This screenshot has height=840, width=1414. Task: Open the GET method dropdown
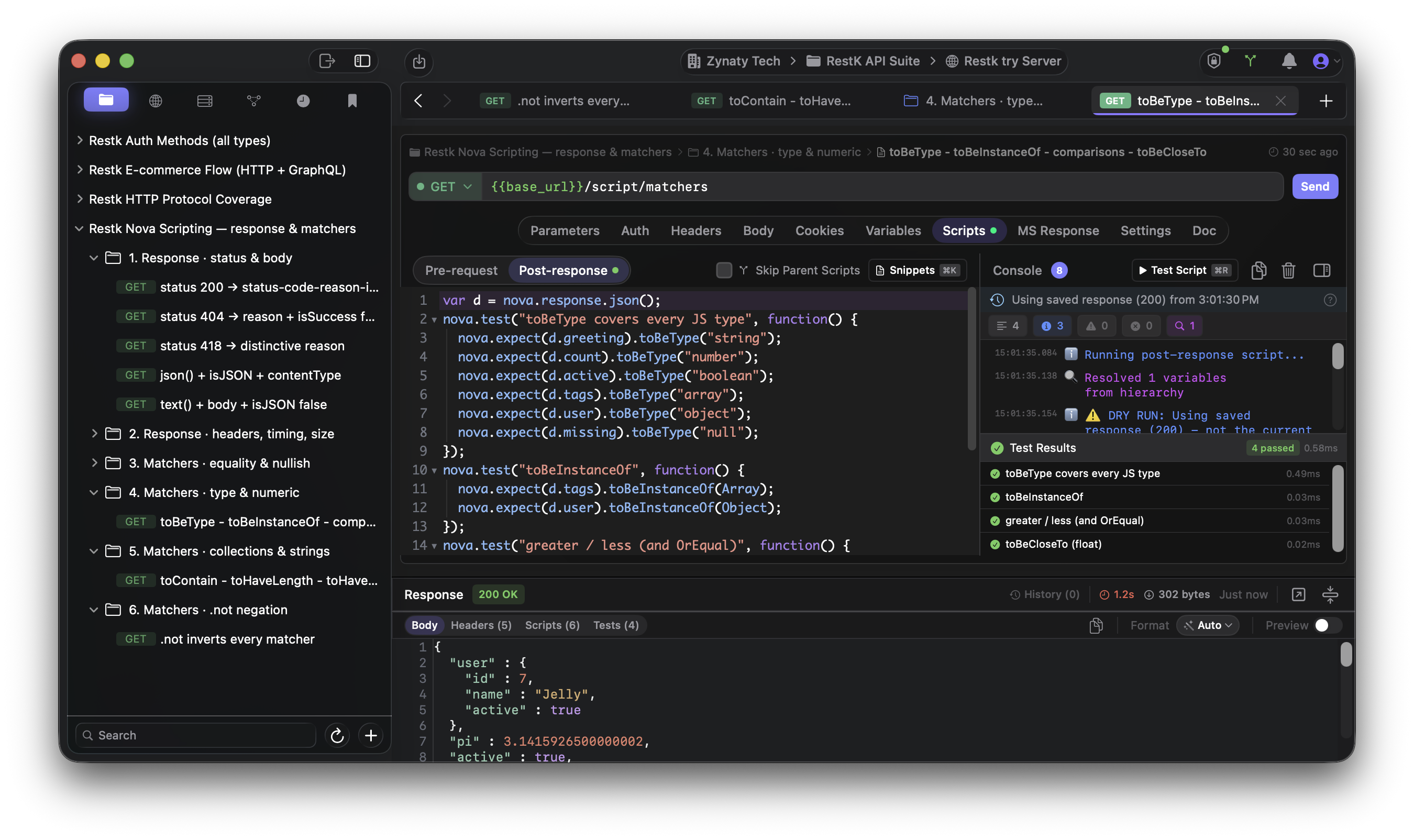(445, 186)
